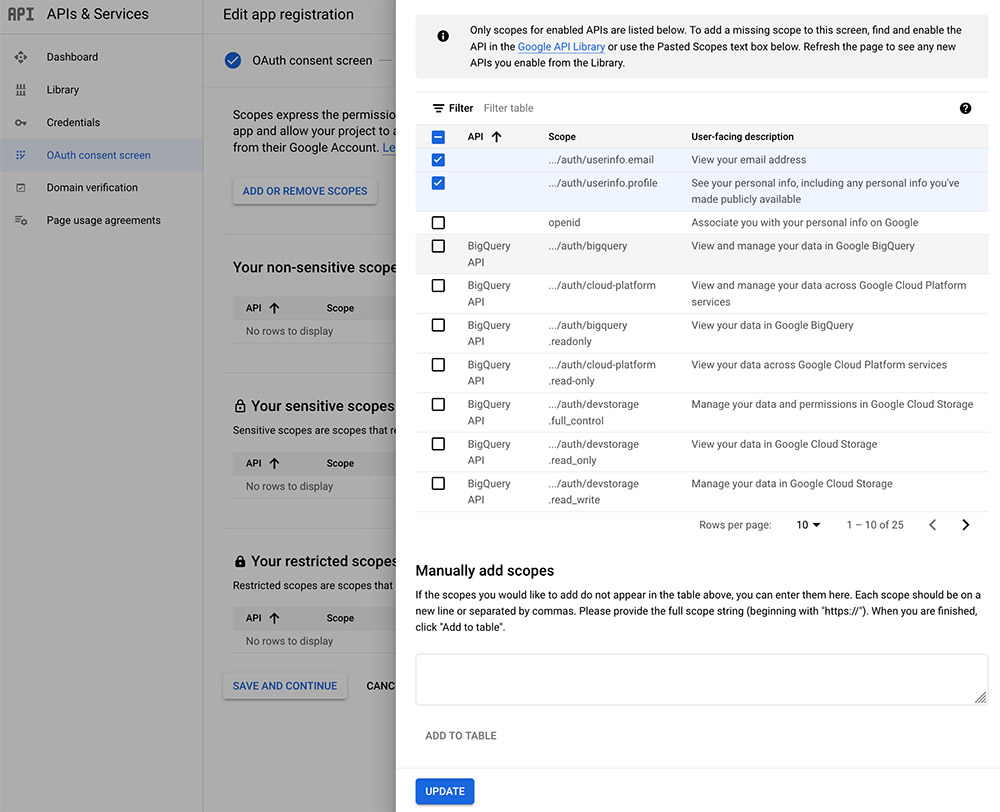Open the rows per page dropdown
Viewport: 1000px width, 812px height.
[x=808, y=525]
